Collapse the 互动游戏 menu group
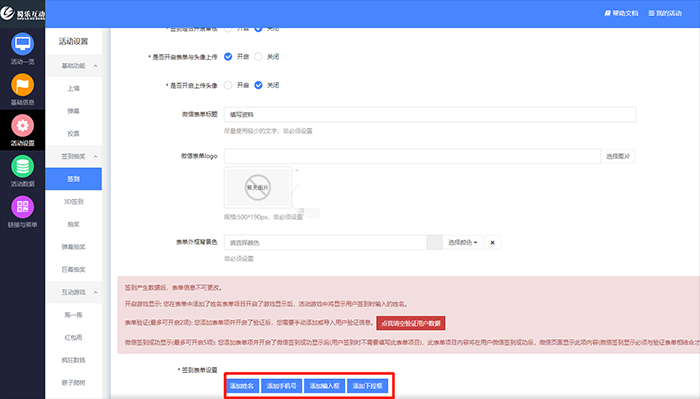Screen dimensions: 700x399 74,292
